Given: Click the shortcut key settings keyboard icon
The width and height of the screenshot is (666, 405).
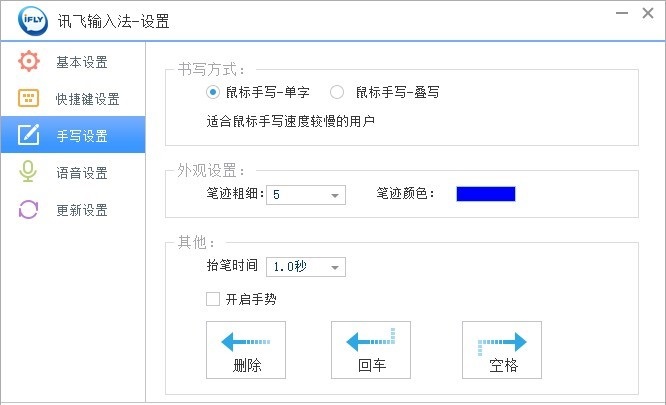Looking at the screenshot, I should point(29,98).
